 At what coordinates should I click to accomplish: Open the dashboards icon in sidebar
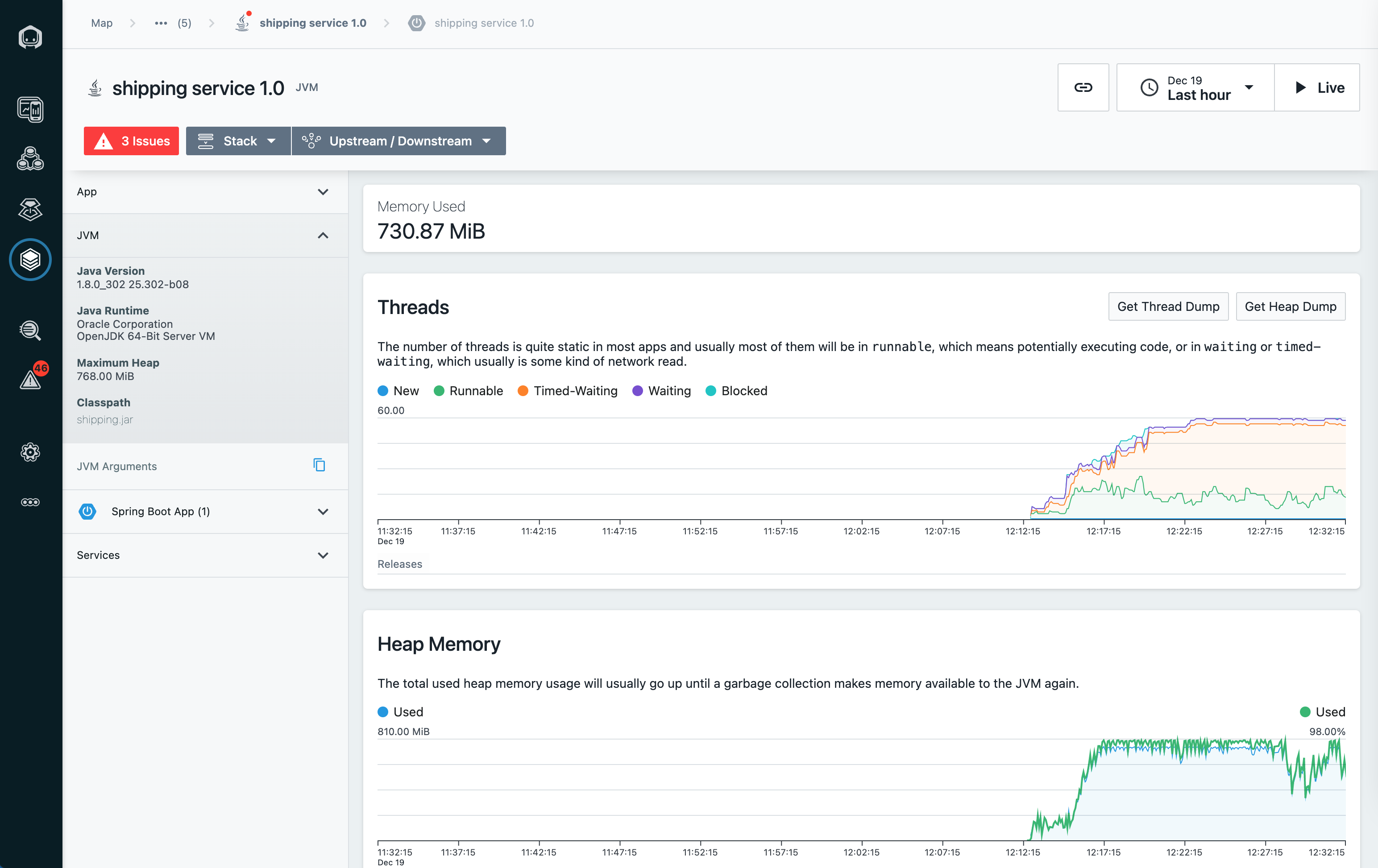click(30, 109)
